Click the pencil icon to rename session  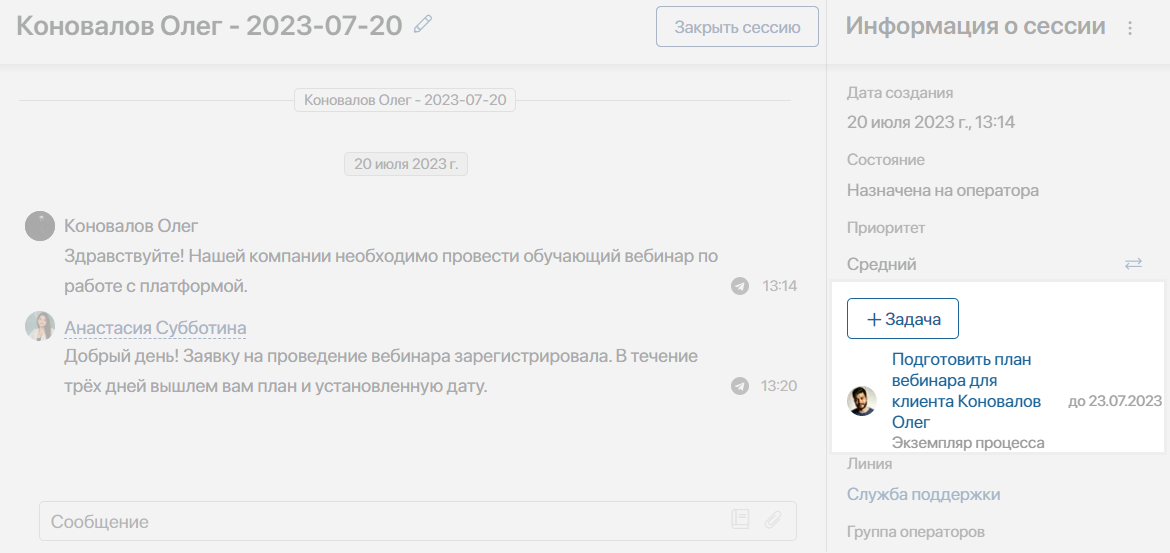pyautogui.click(x=423, y=24)
